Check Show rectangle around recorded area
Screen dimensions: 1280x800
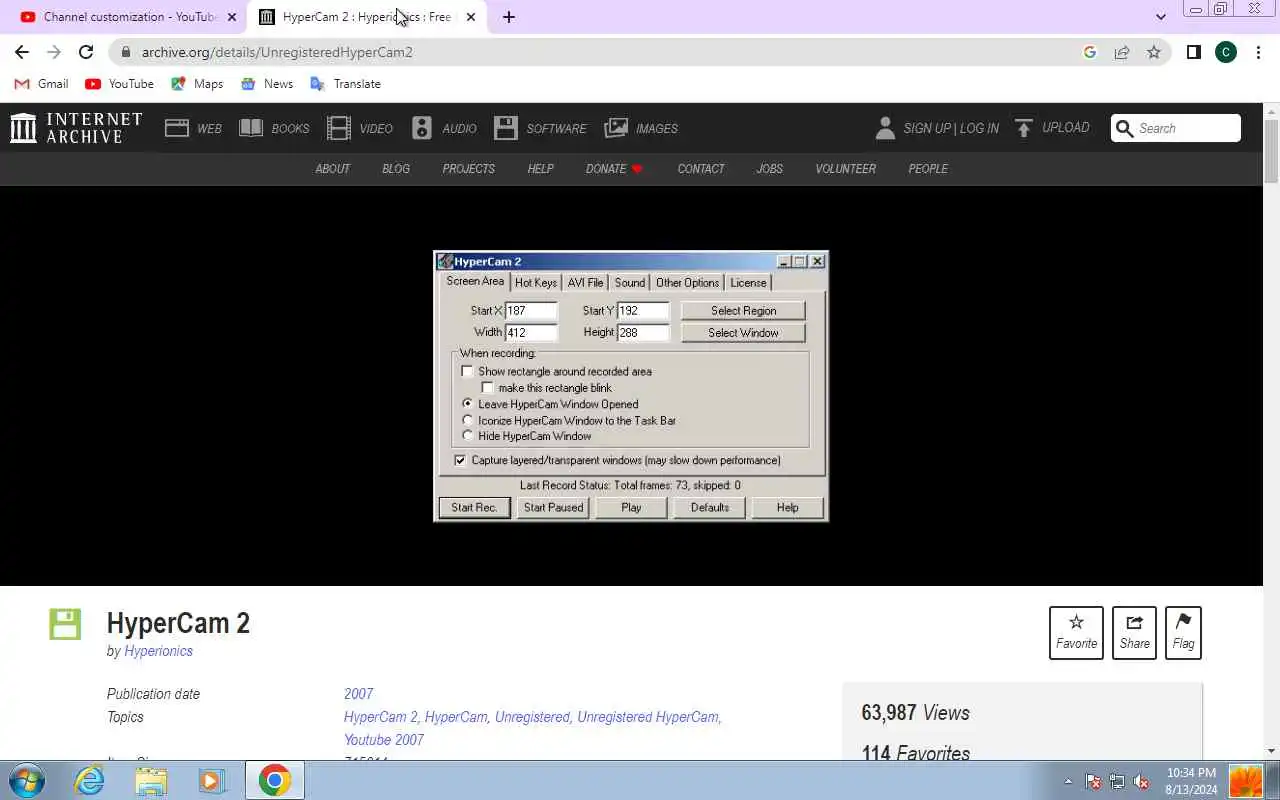[x=467, y=371]
